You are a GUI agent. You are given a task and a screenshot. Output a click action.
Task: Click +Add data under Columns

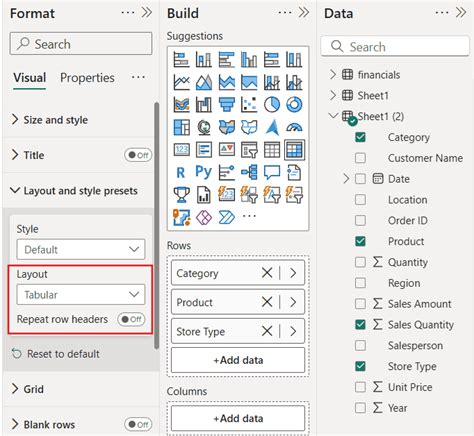coord(238,418)
